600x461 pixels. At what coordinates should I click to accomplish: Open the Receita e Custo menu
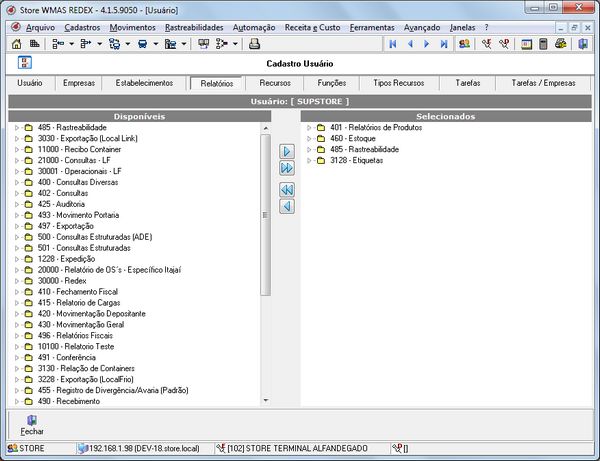point(312,28)
